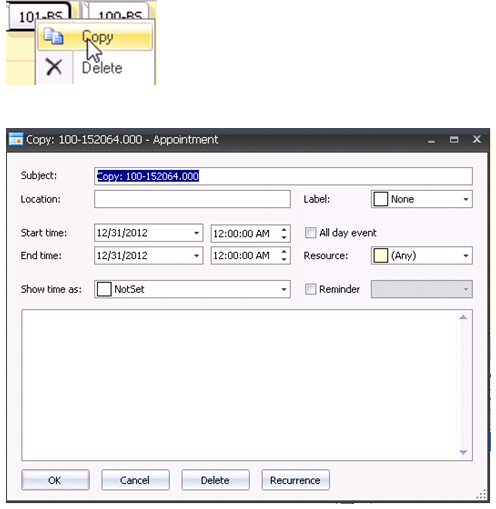
Task: Confirm the appointment with OK button
Action: click(55, 480)
